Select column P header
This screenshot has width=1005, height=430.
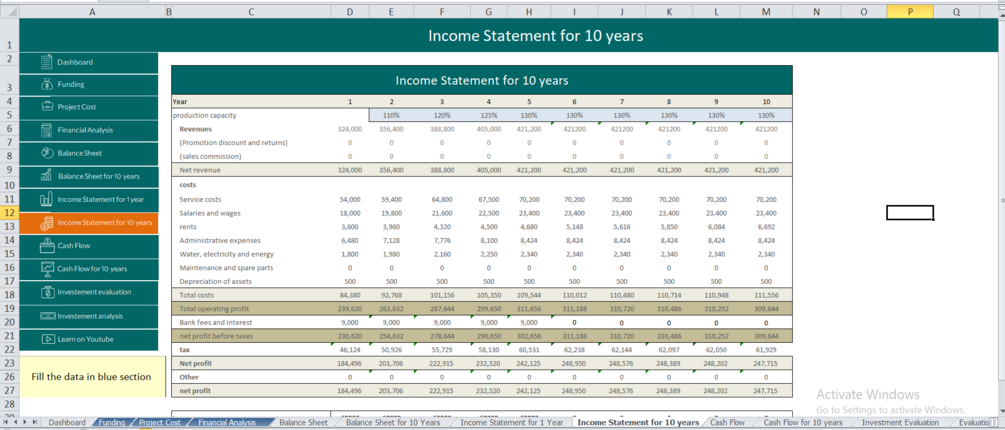click(x=910, y=11)
